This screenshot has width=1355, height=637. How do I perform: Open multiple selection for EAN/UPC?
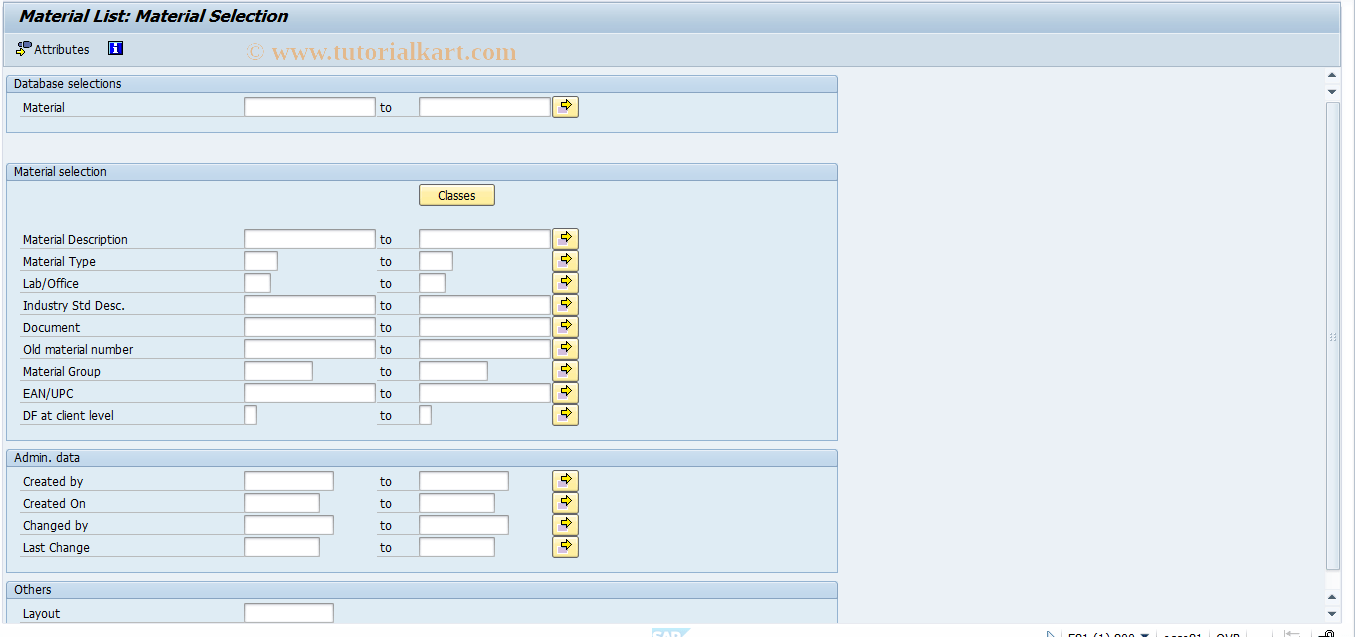[x=565, y=392]
